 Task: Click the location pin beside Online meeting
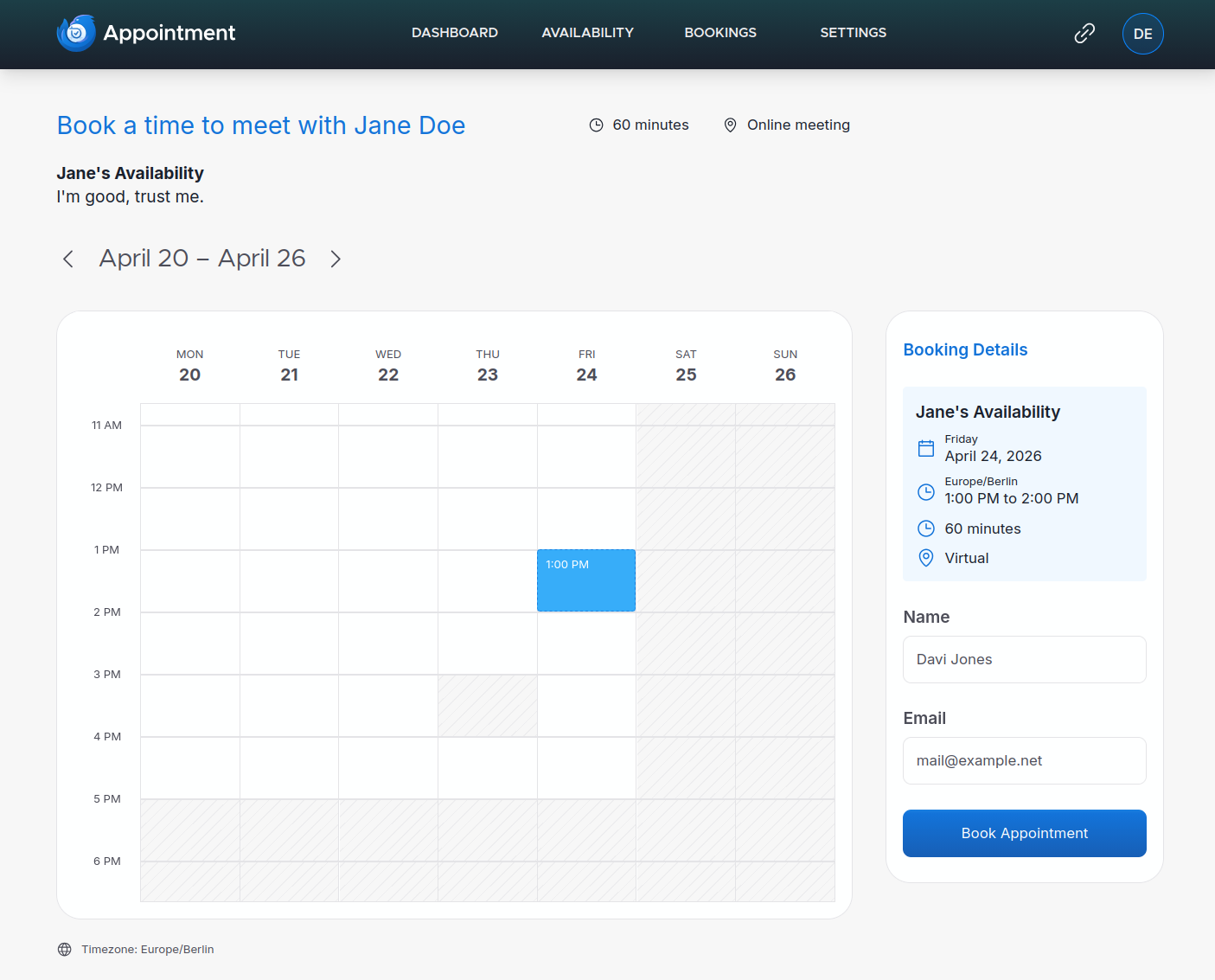[730, 125]
